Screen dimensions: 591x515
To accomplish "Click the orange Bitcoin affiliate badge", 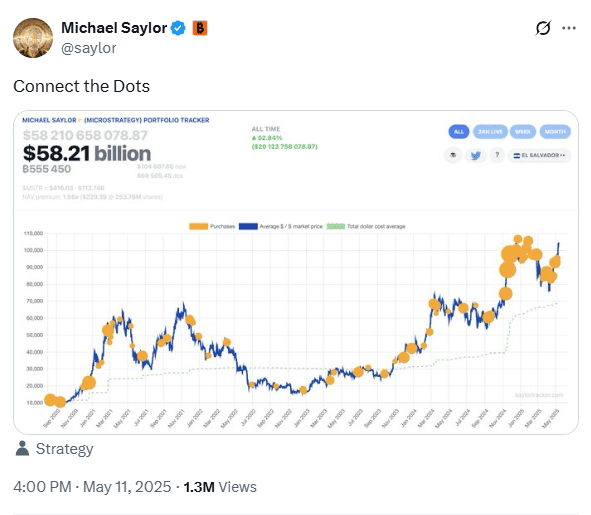I will coord(200,28).
